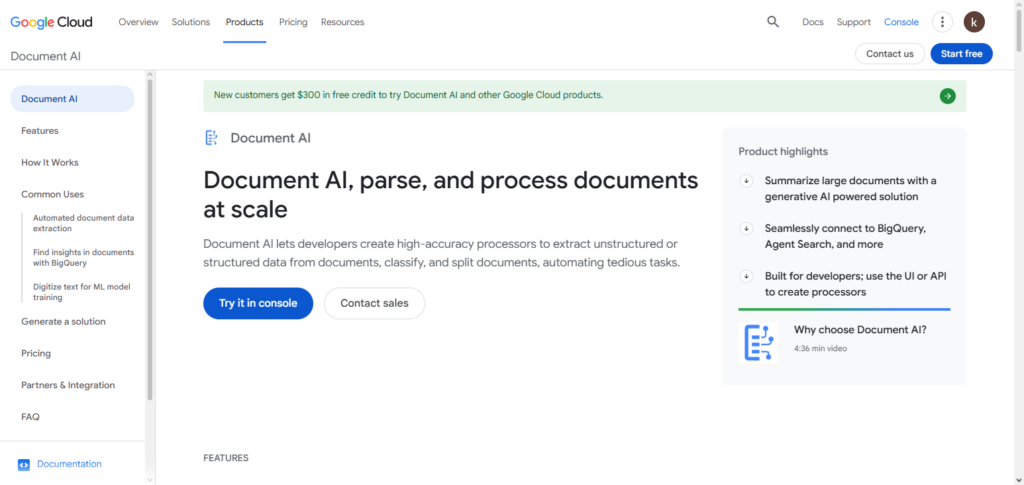Click the '4:36 min video' caption

pos(820,349)
